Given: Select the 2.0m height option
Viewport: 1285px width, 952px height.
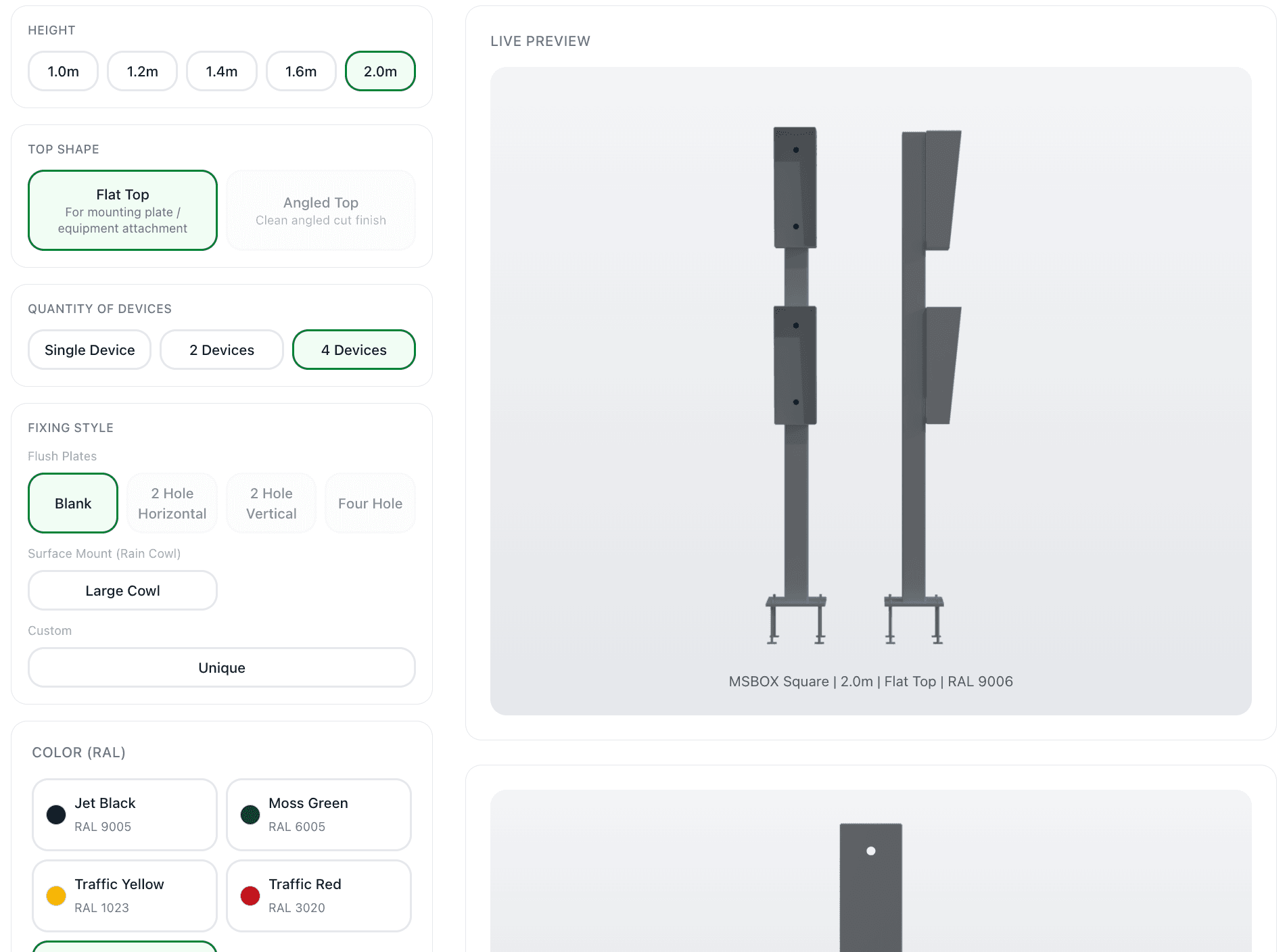Looking at the screenshot, I should tap(380, 71).
